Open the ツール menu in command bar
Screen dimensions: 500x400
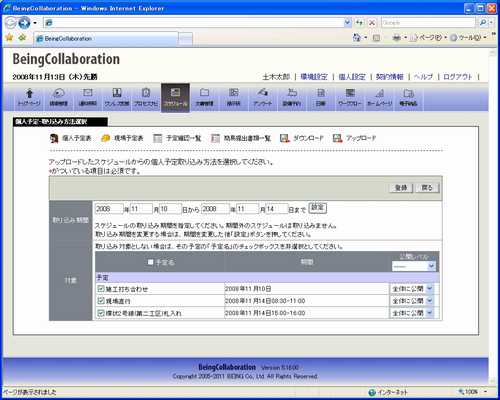tap(469, 38)
